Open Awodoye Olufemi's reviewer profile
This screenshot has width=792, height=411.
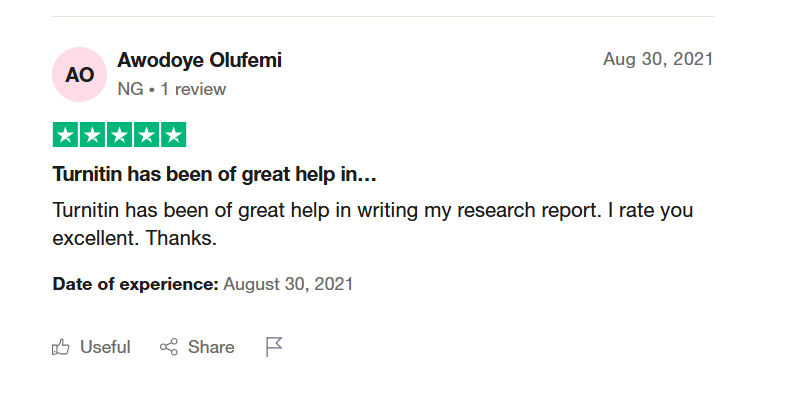point(200,60)
